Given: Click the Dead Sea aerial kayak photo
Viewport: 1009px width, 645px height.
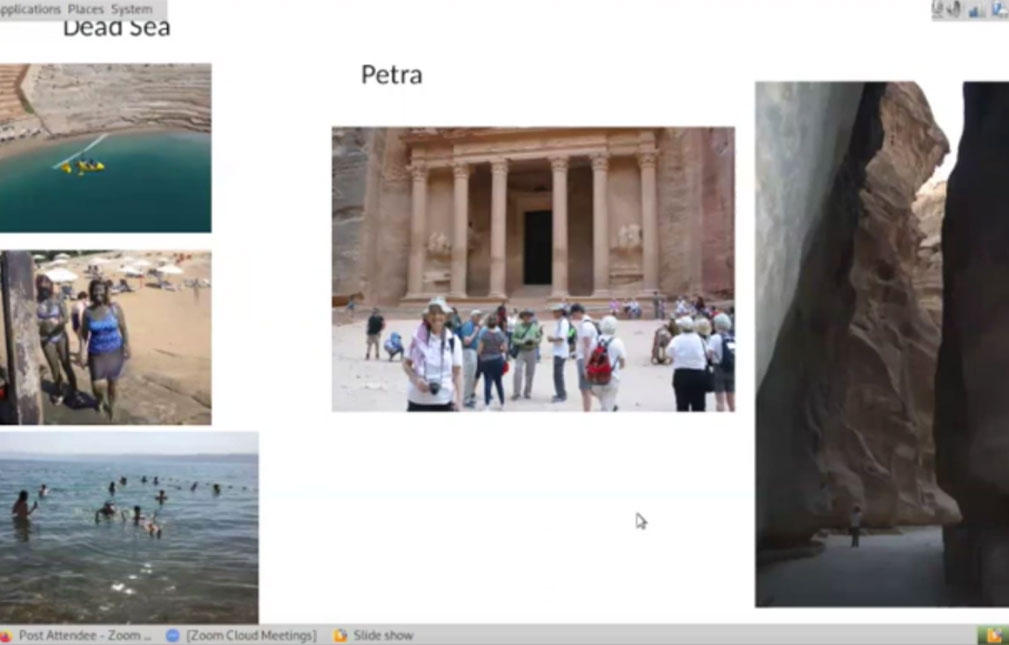Looking at the screenshot, I should (x=105, y=148).
